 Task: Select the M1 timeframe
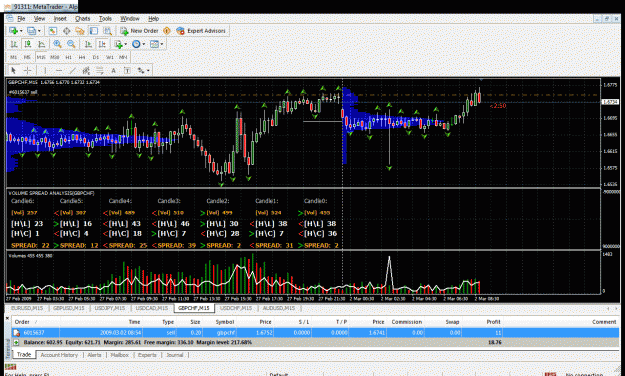pos(14,57)
